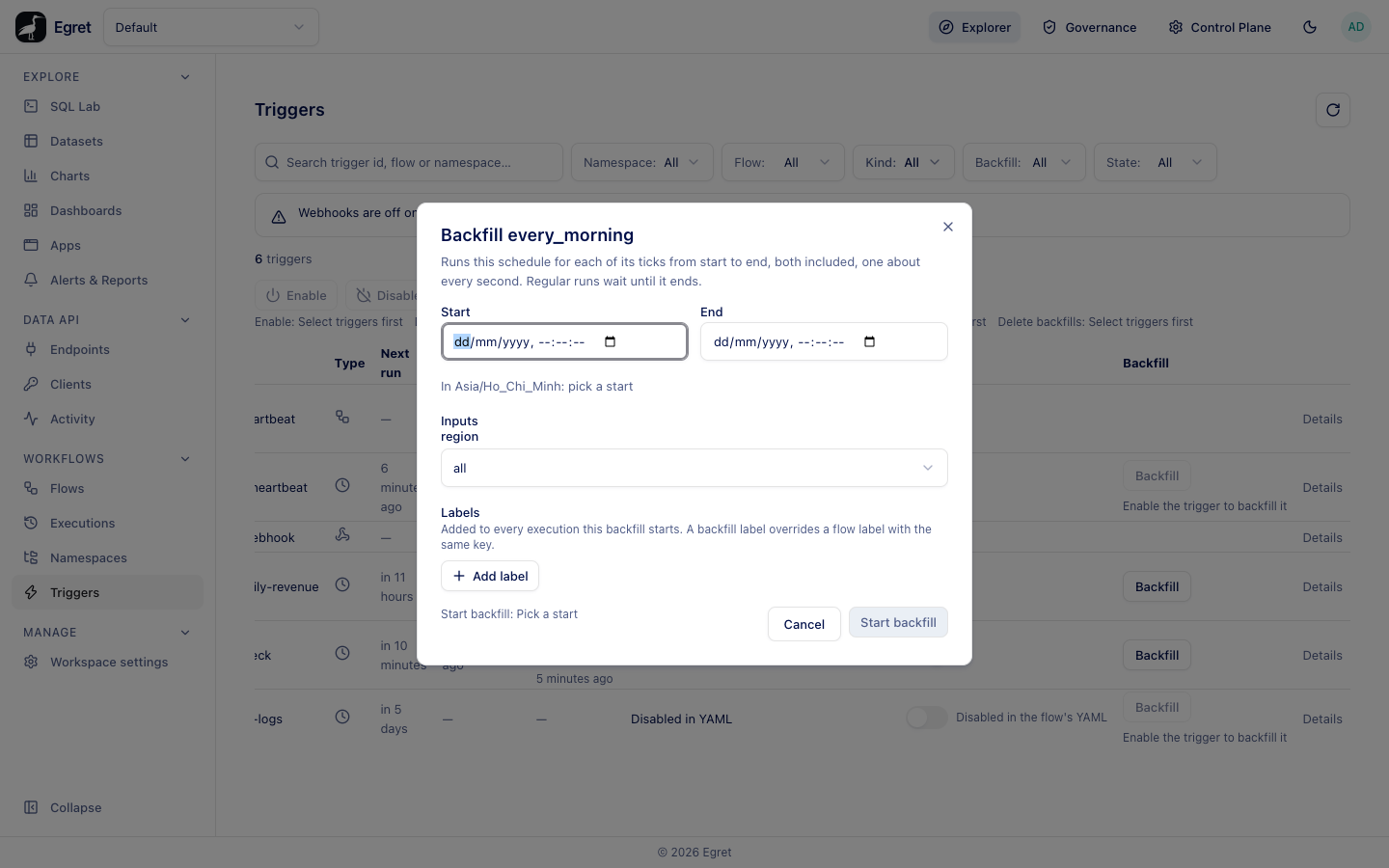Image resolution: width=1389 pixels, height=868 pixels.
Task: Collapse the sidebar with Collapse button
Action: coord(108,808)
